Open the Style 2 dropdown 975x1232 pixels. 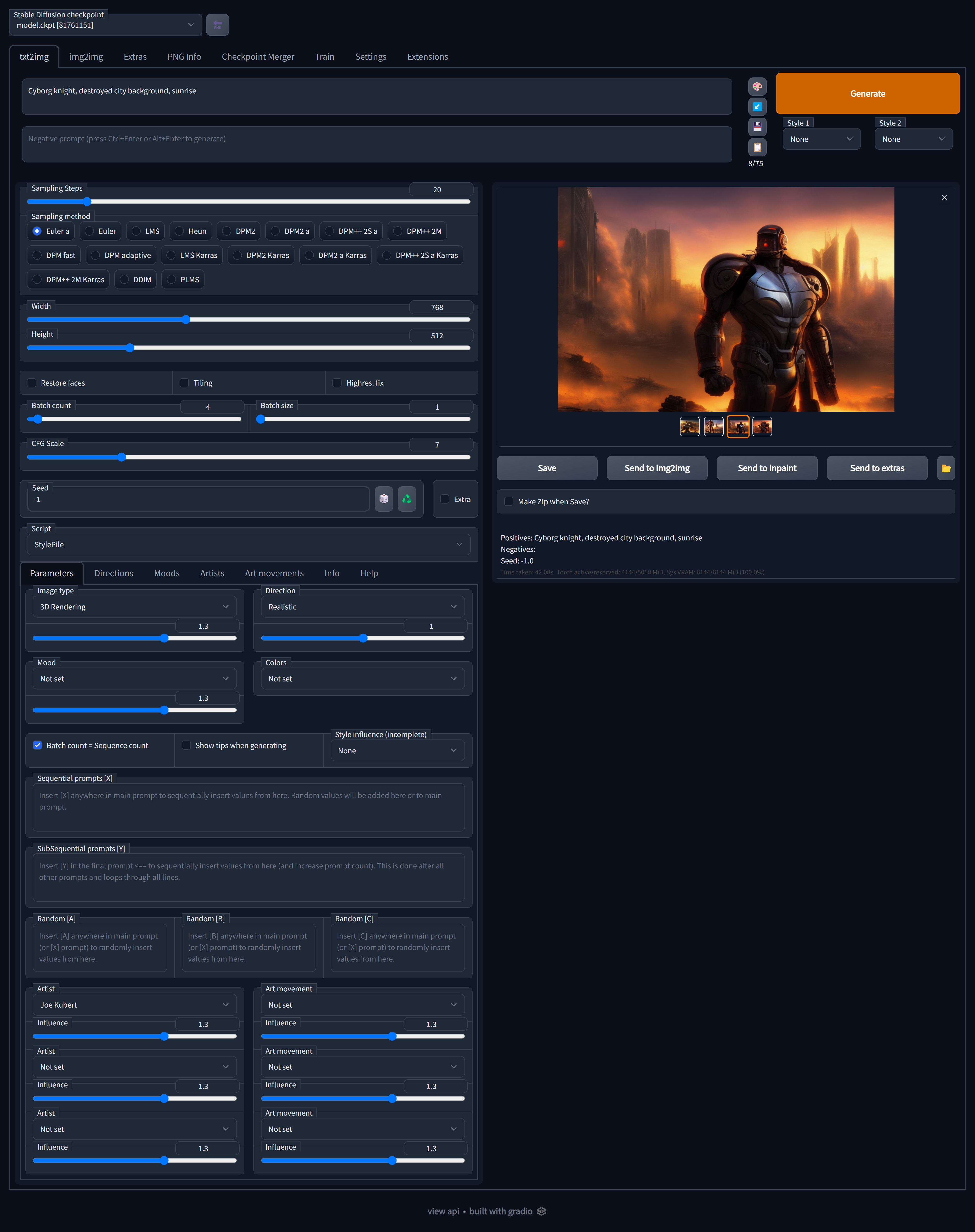point(913,139)
